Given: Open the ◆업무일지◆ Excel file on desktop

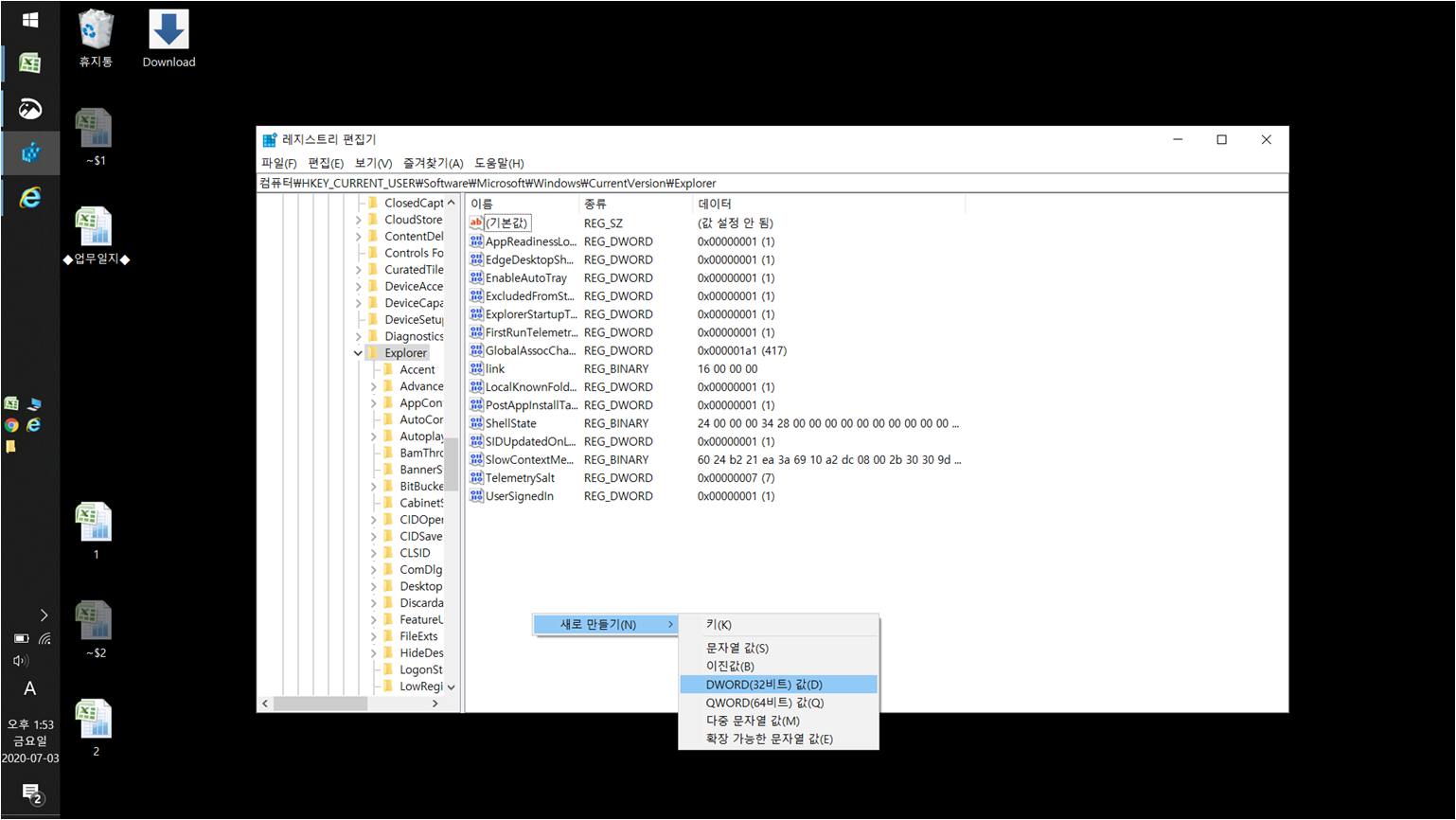Looking at the screenshot, I should pyautogui.click(x=96, y=236).
